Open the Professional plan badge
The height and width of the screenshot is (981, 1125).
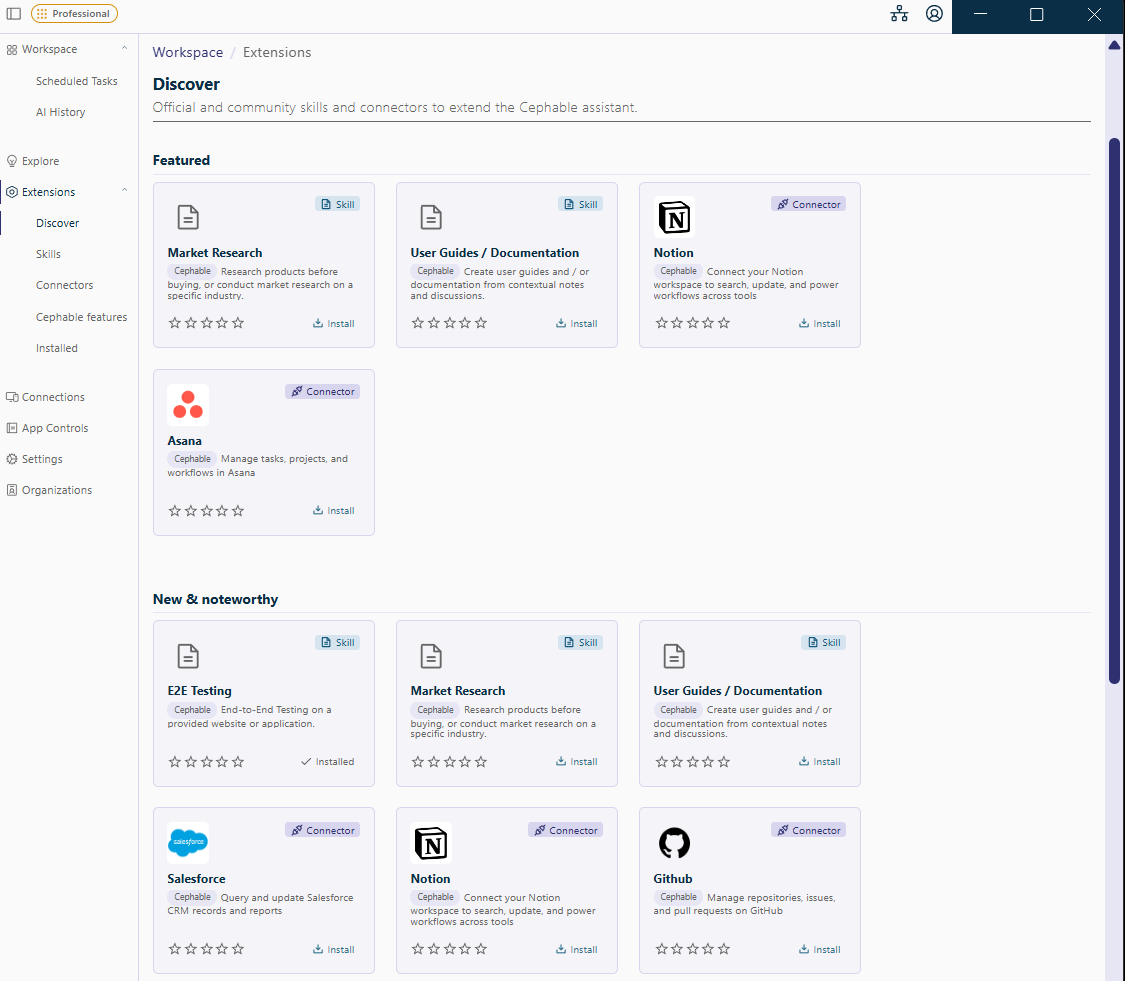coord(75,14)
